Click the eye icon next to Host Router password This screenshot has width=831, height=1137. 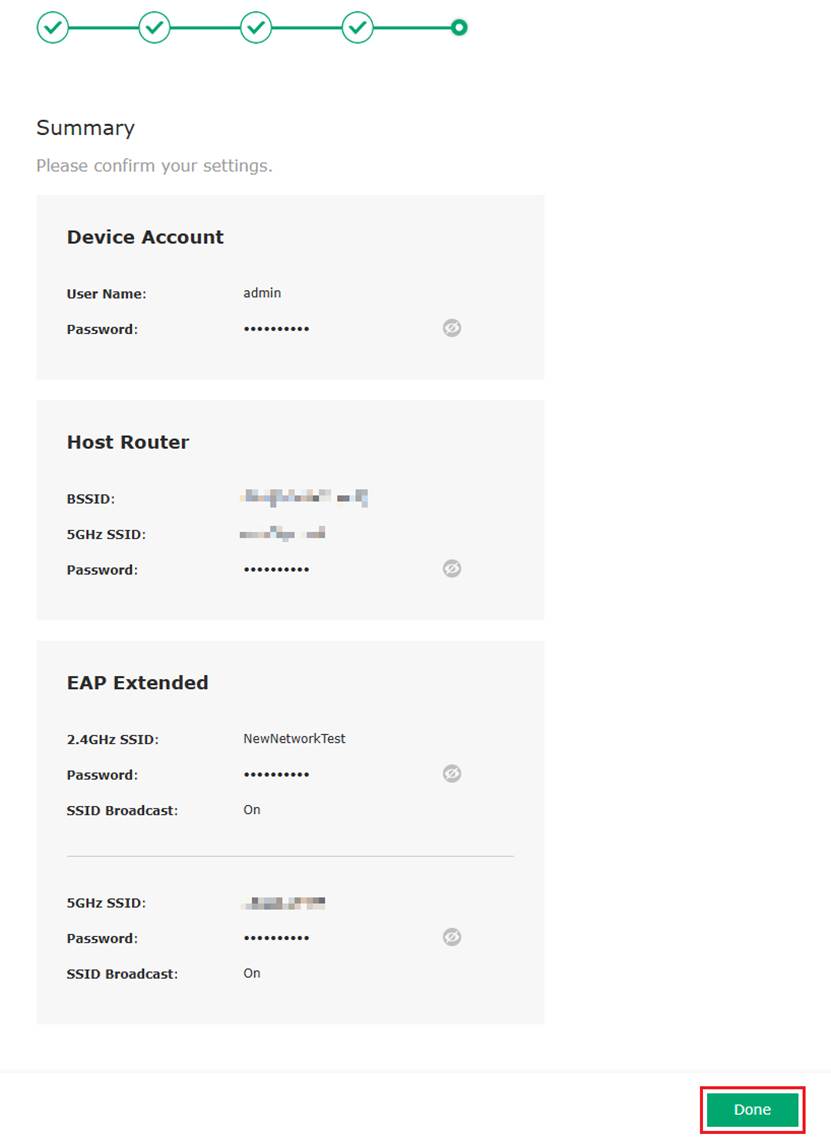click(x=451, y=568)
